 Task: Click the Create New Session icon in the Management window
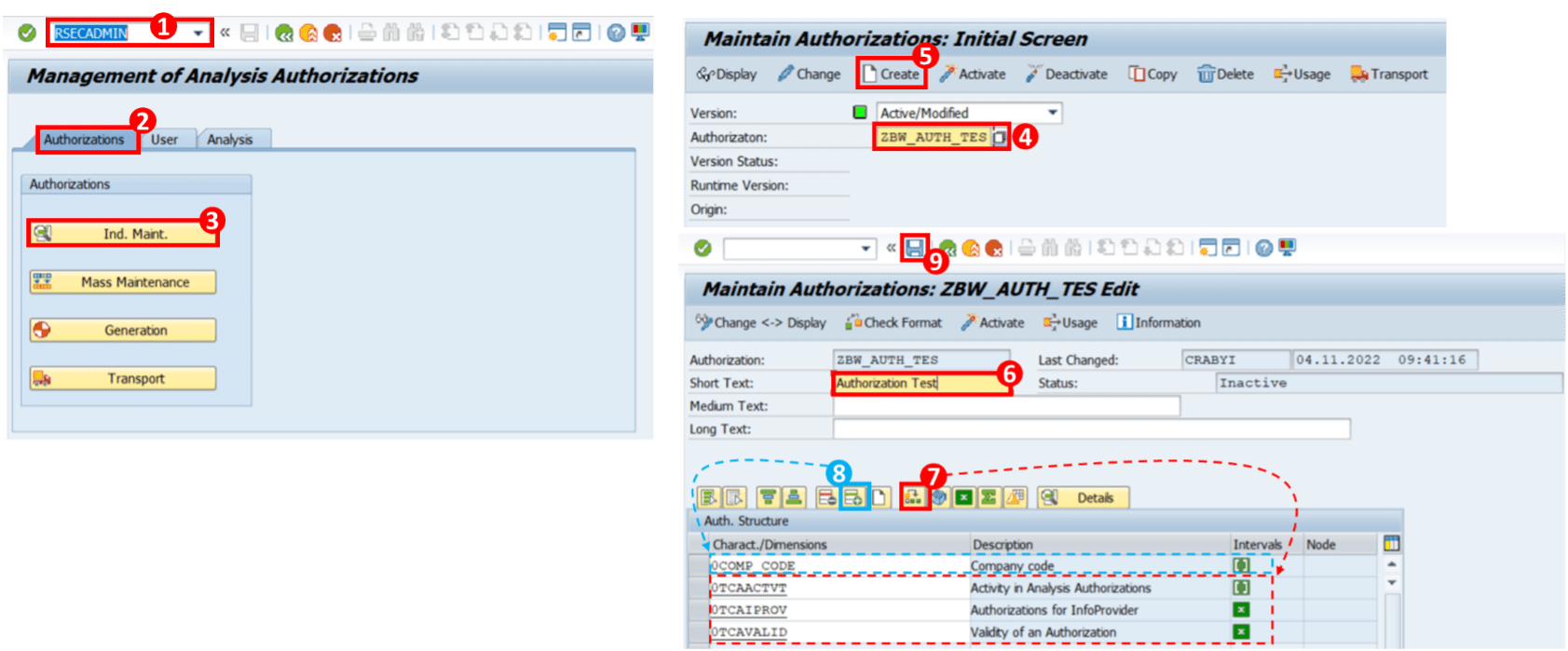coord(556,33)
